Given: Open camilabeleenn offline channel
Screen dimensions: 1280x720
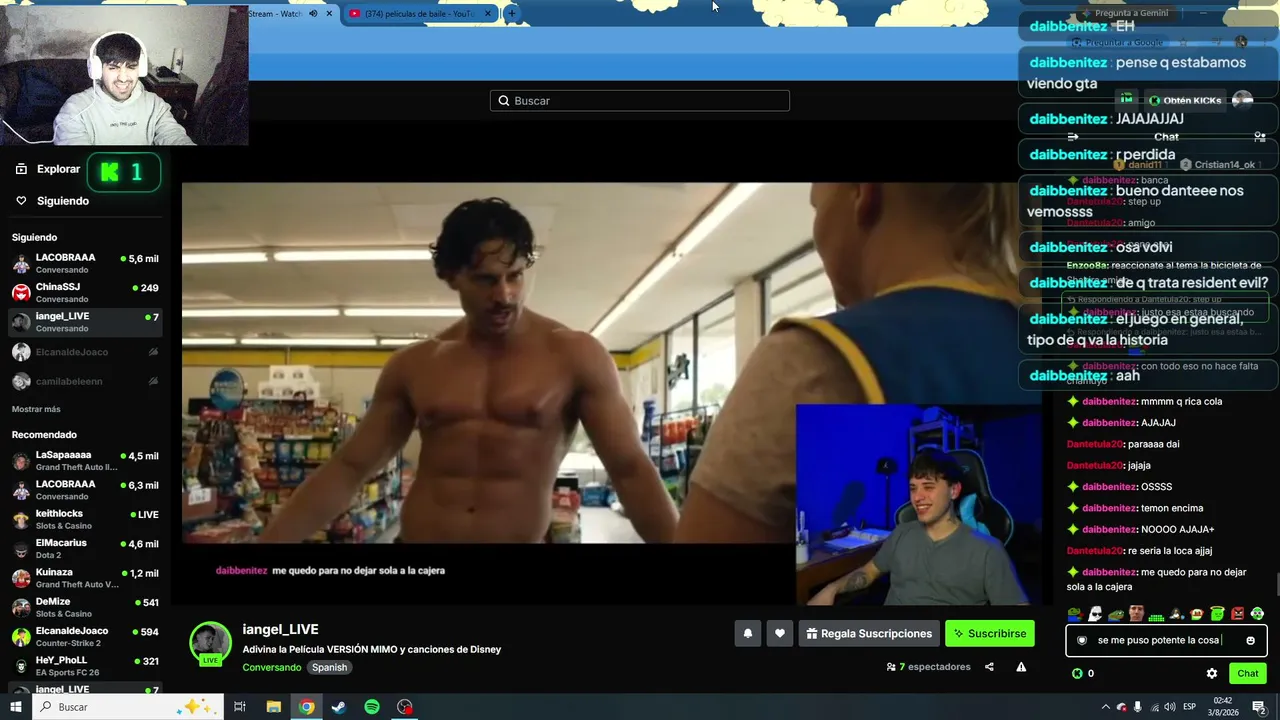Looking at the screenshot, I should tap(85, 381).
